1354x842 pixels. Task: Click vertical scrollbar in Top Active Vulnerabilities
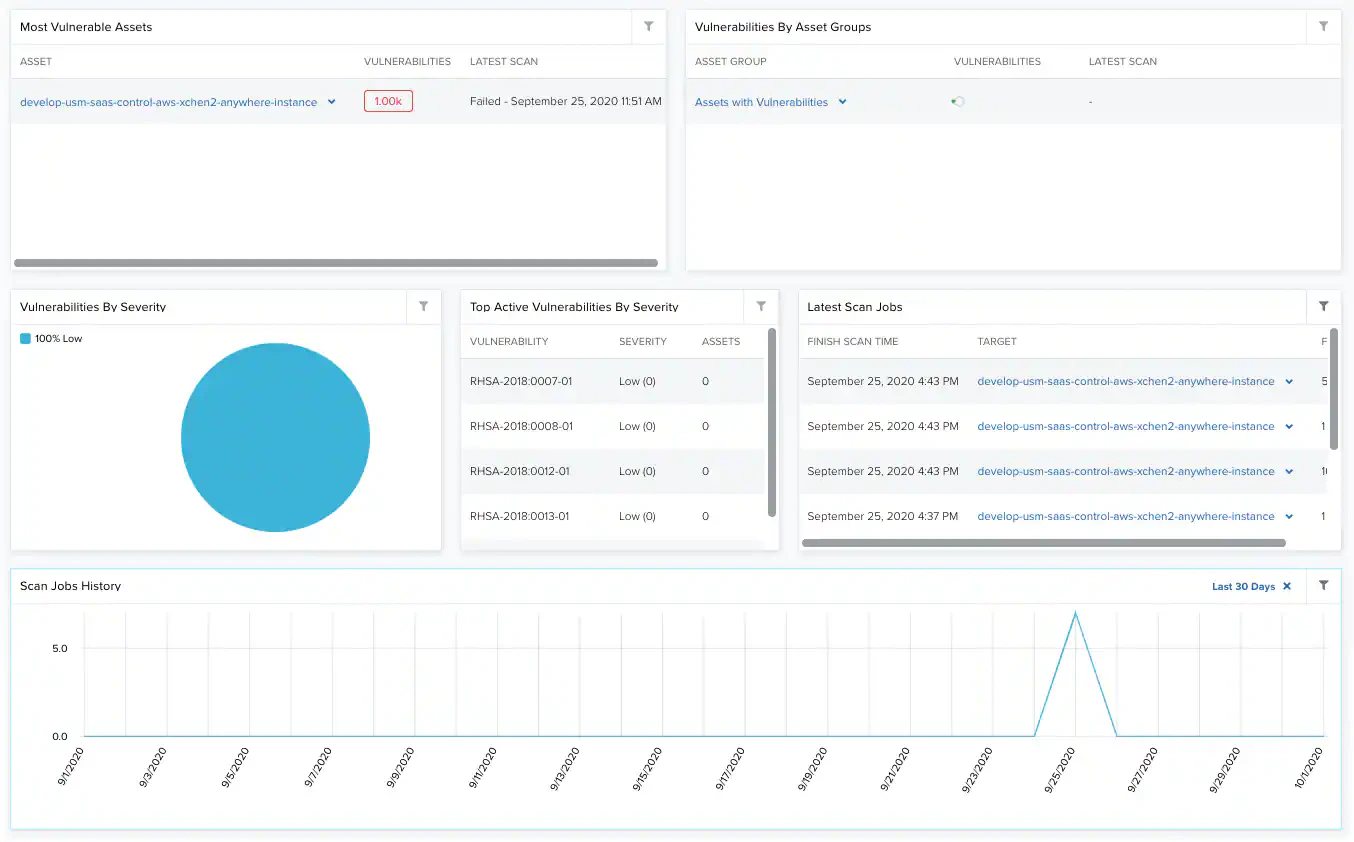pos(772,422)
